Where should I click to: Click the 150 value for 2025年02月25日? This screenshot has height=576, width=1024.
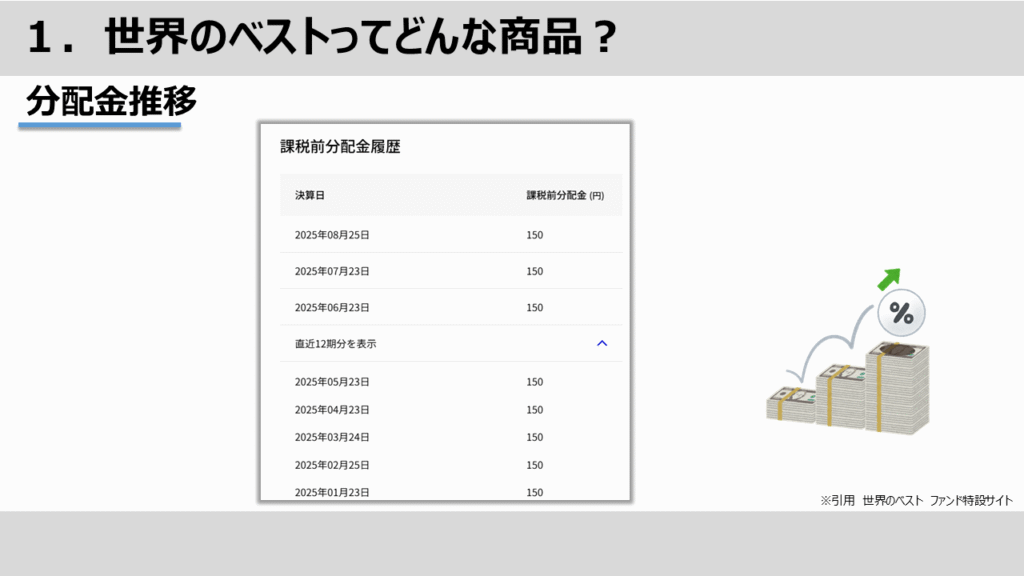point(535,465)
